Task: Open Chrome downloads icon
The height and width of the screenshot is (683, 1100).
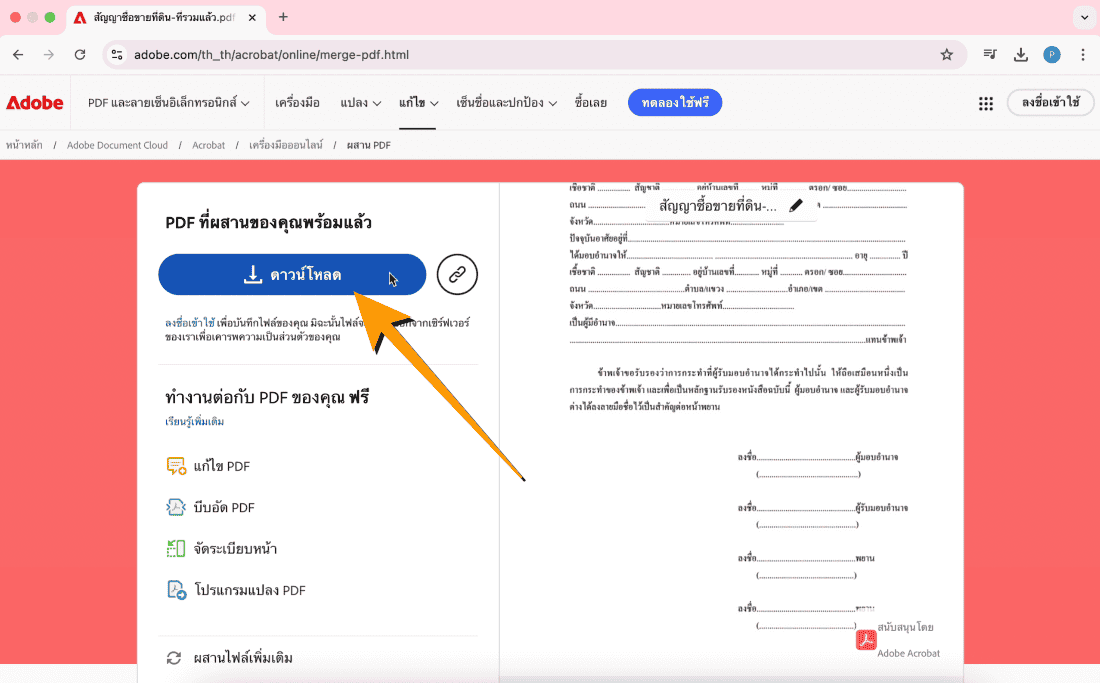Action: [1020, 55]
